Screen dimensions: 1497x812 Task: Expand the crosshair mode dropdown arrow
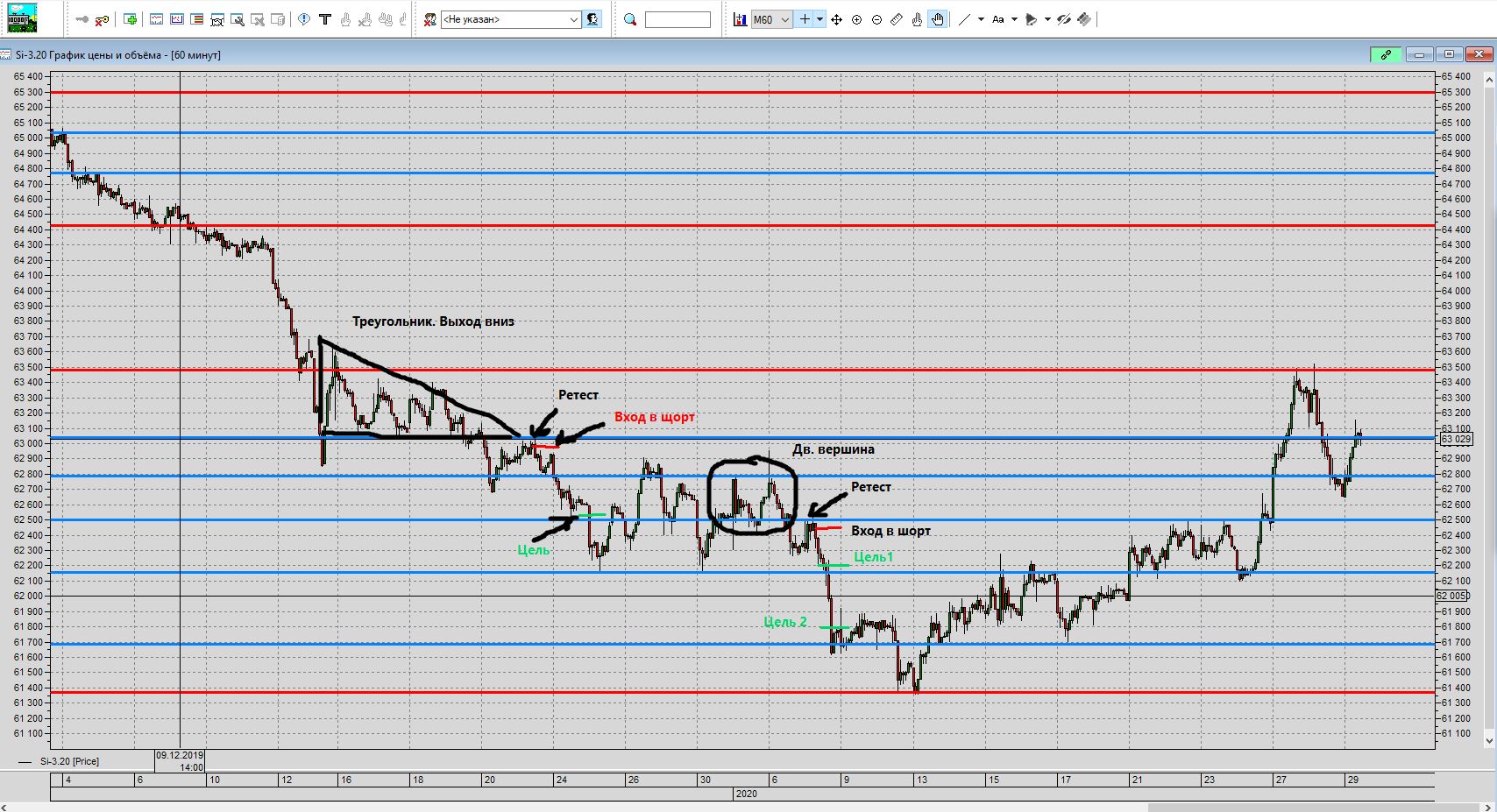pyautogui.click(x=819, y=19)
